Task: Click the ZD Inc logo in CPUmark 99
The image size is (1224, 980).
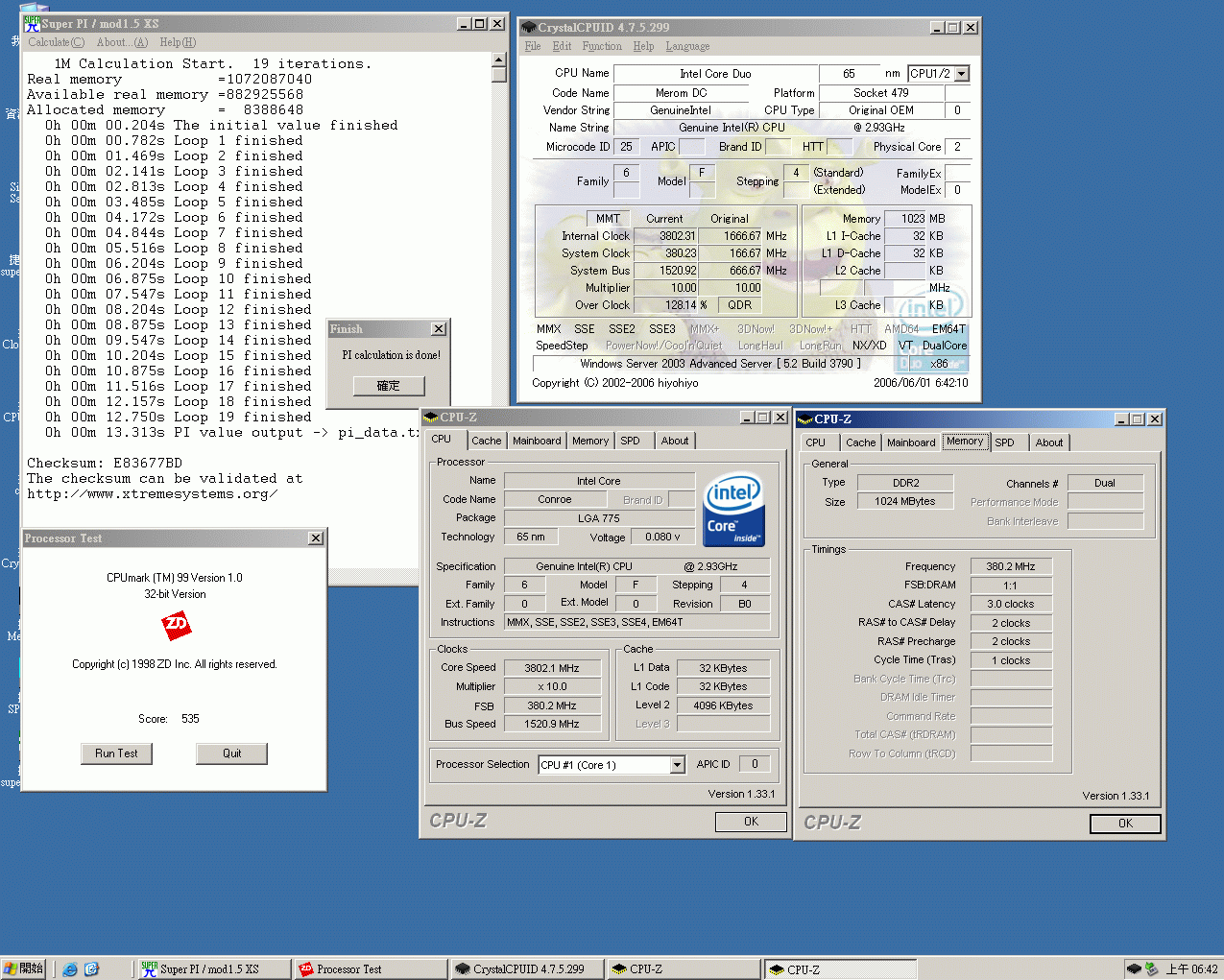Action: click(x=176, y=625)
